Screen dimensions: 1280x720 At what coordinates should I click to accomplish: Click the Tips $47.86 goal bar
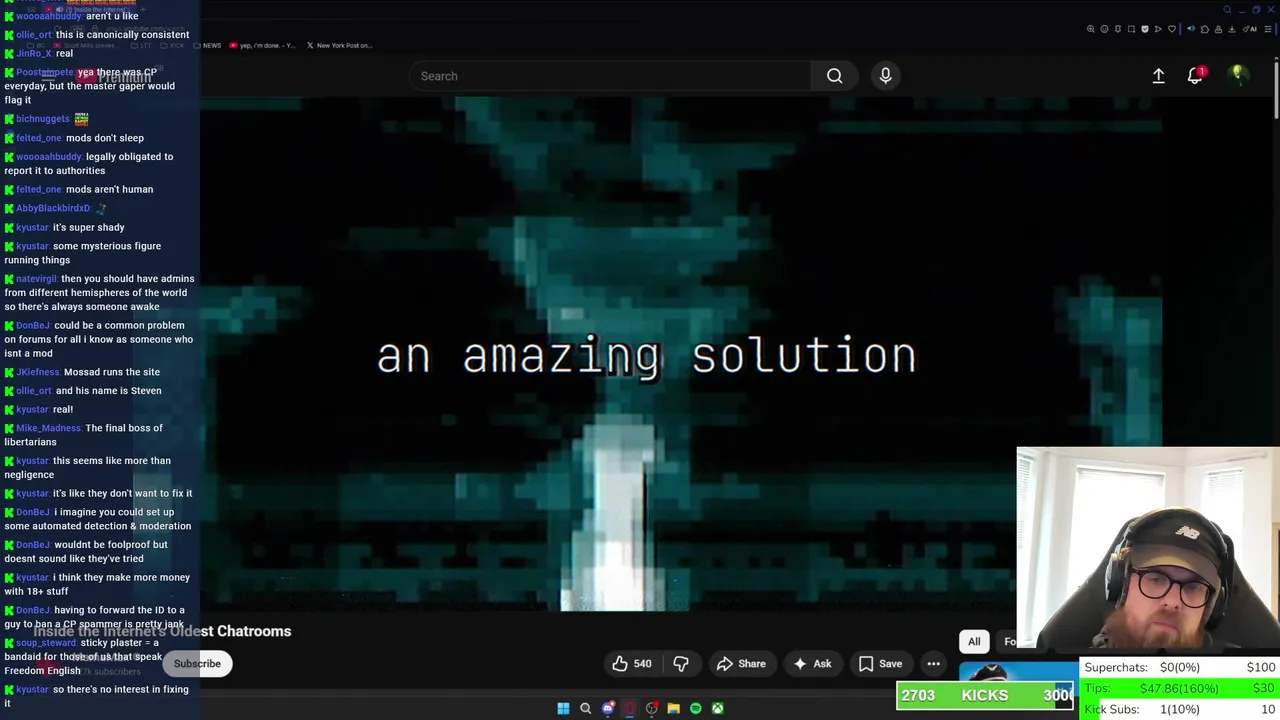(x=1180, y=689)
